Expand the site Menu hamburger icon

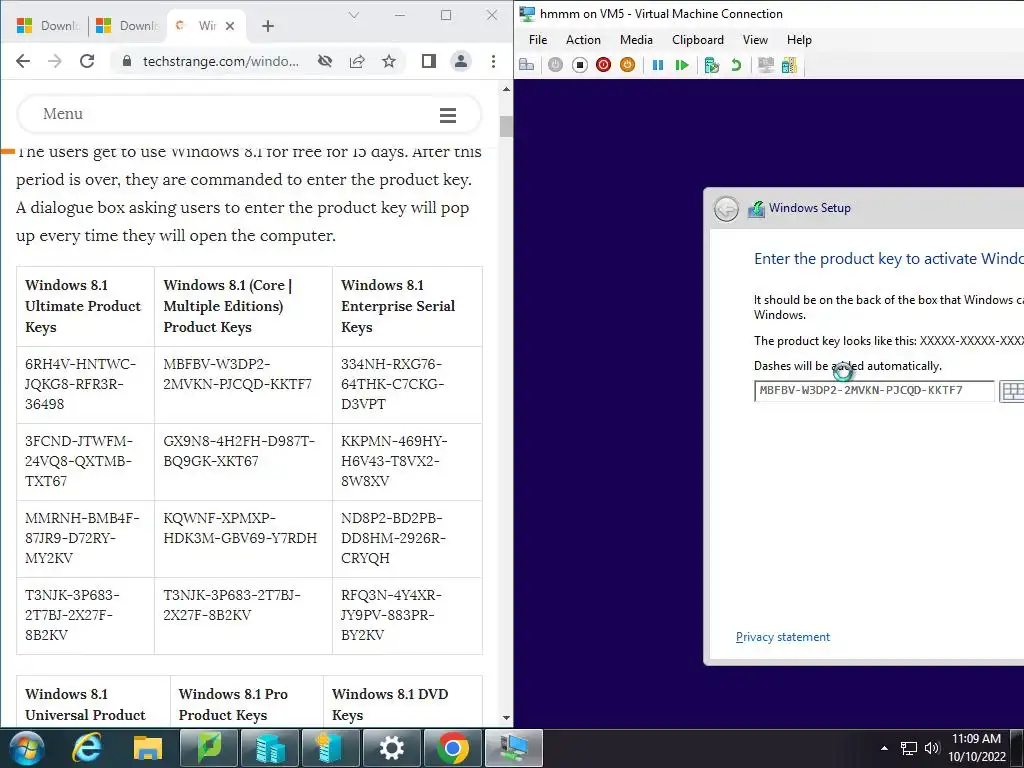(448, 116)
